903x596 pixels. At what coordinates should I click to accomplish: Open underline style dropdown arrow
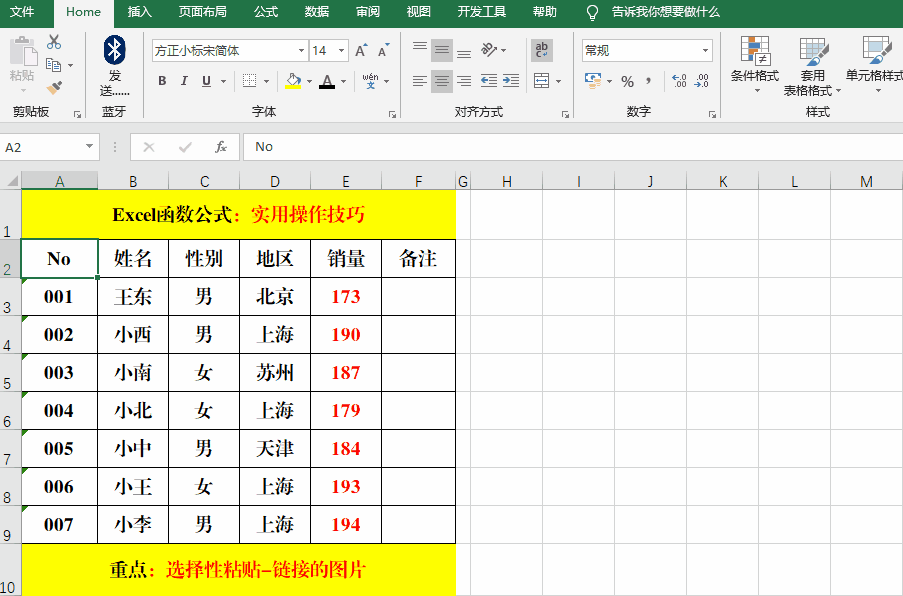(x=223, y=81)
